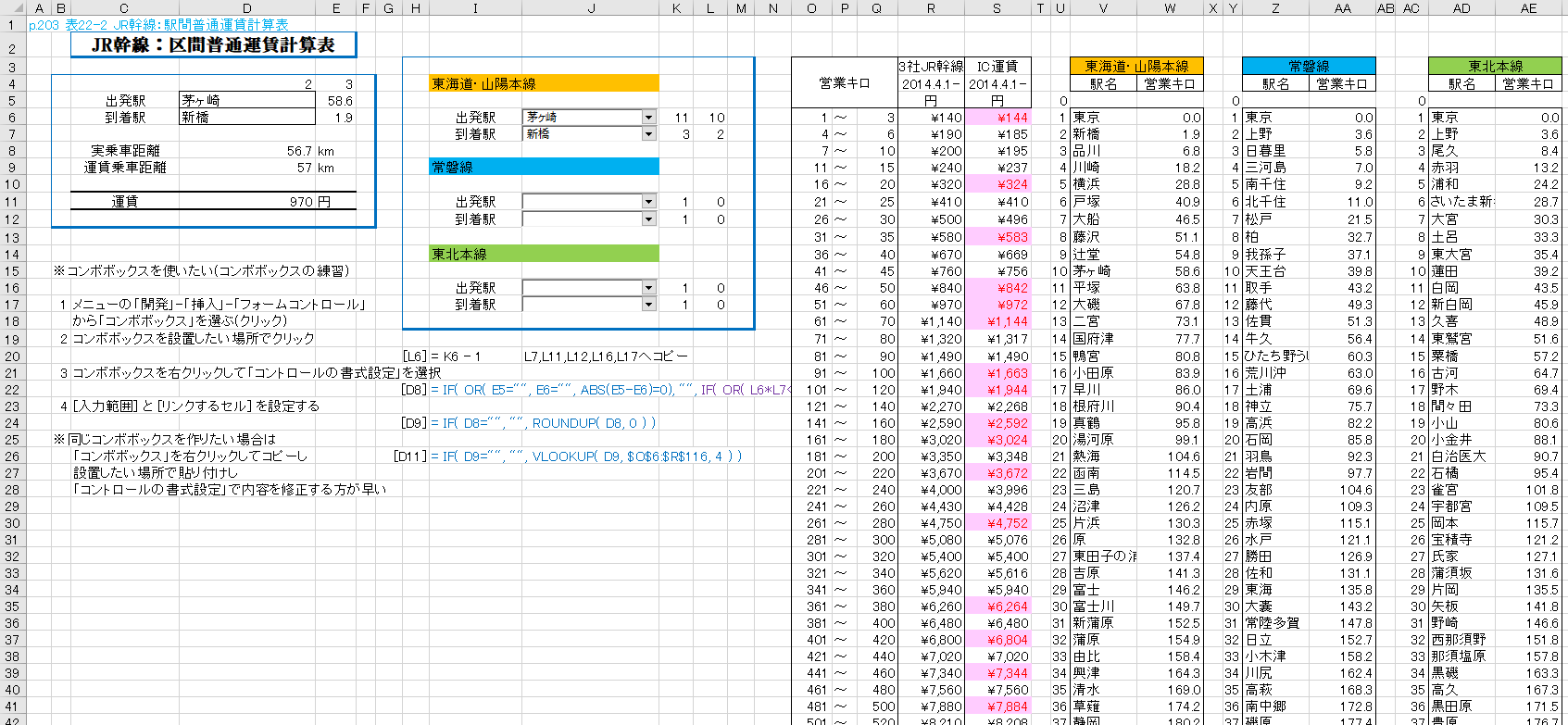Viewport: 1568px width, 725px height.
Task: Select row 20 header
Action: coord(12,356)
